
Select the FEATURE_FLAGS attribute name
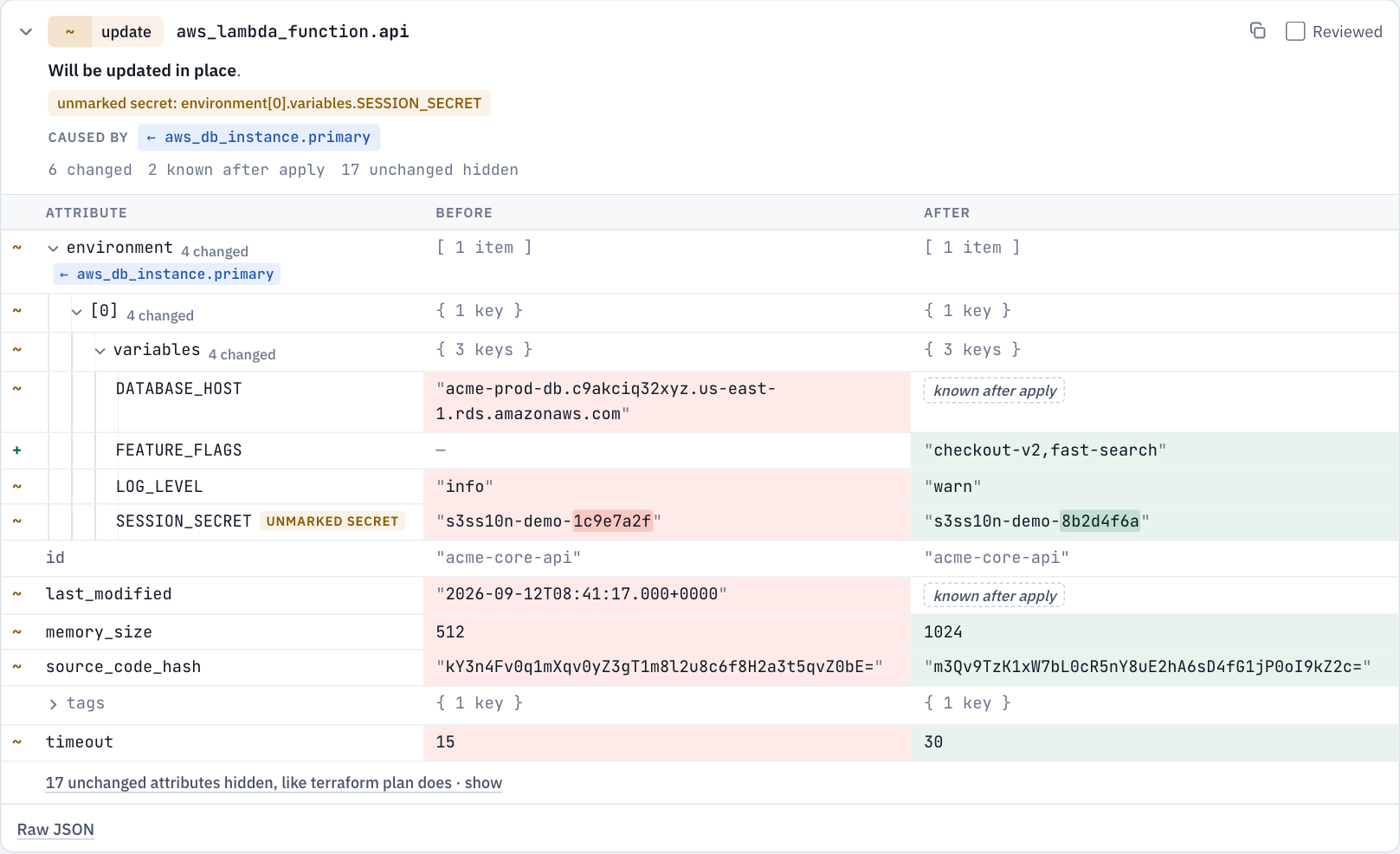[179, 450]
